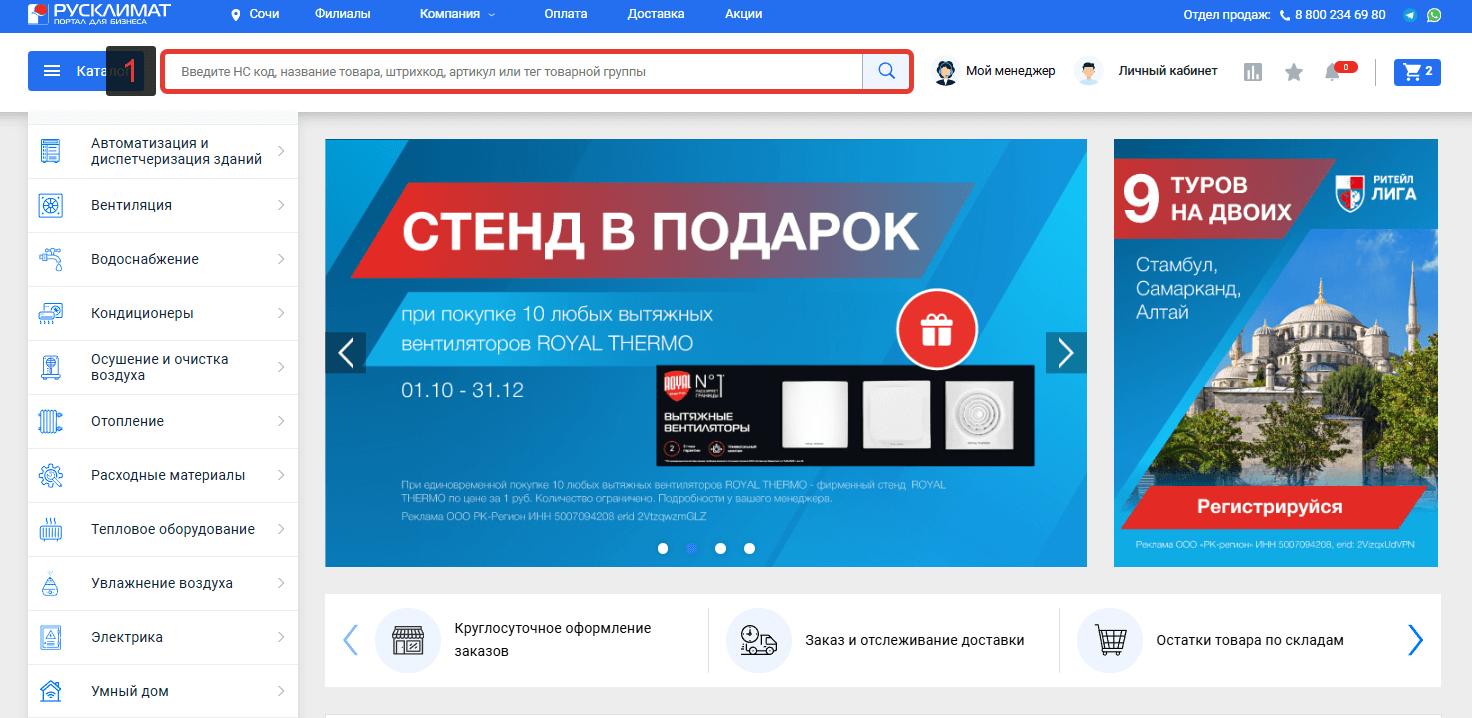Open the 9 туров на двоих banner
The image size is (1472, 718).
1276,353
